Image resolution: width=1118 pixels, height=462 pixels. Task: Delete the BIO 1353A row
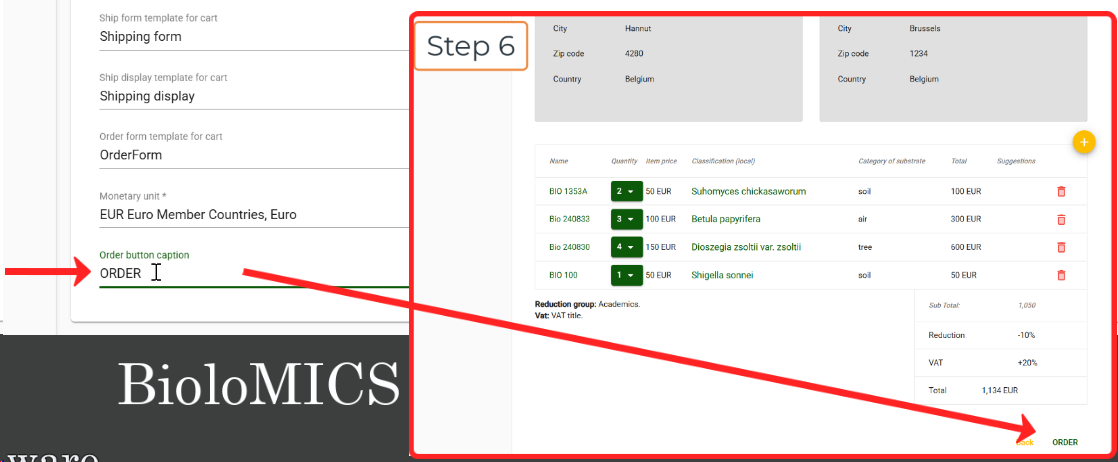(x=1061, y=191)
